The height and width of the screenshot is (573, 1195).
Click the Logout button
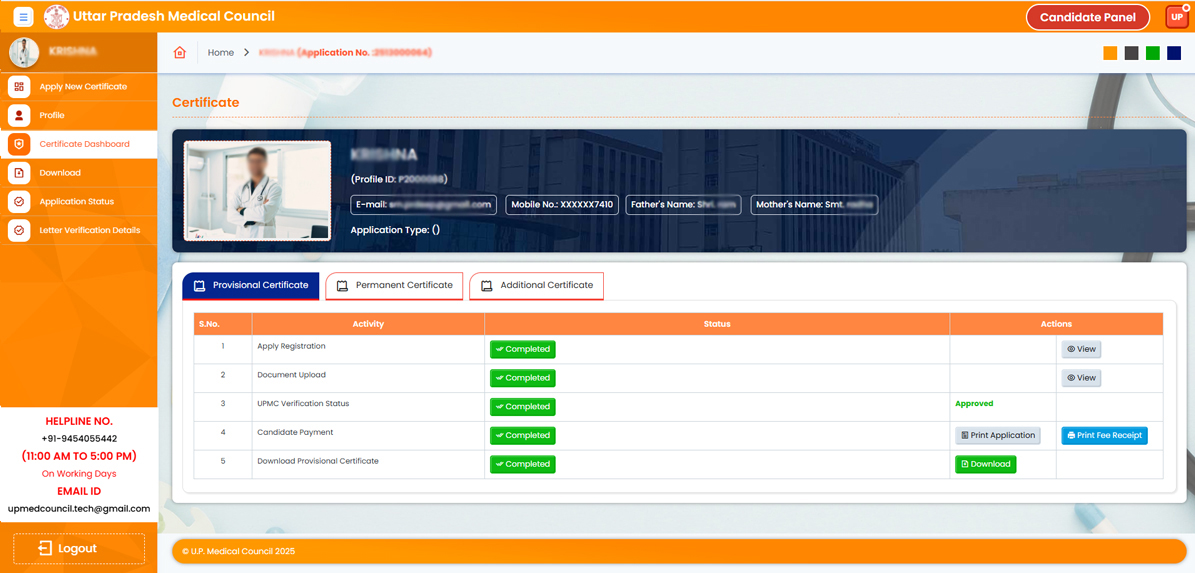78,548
